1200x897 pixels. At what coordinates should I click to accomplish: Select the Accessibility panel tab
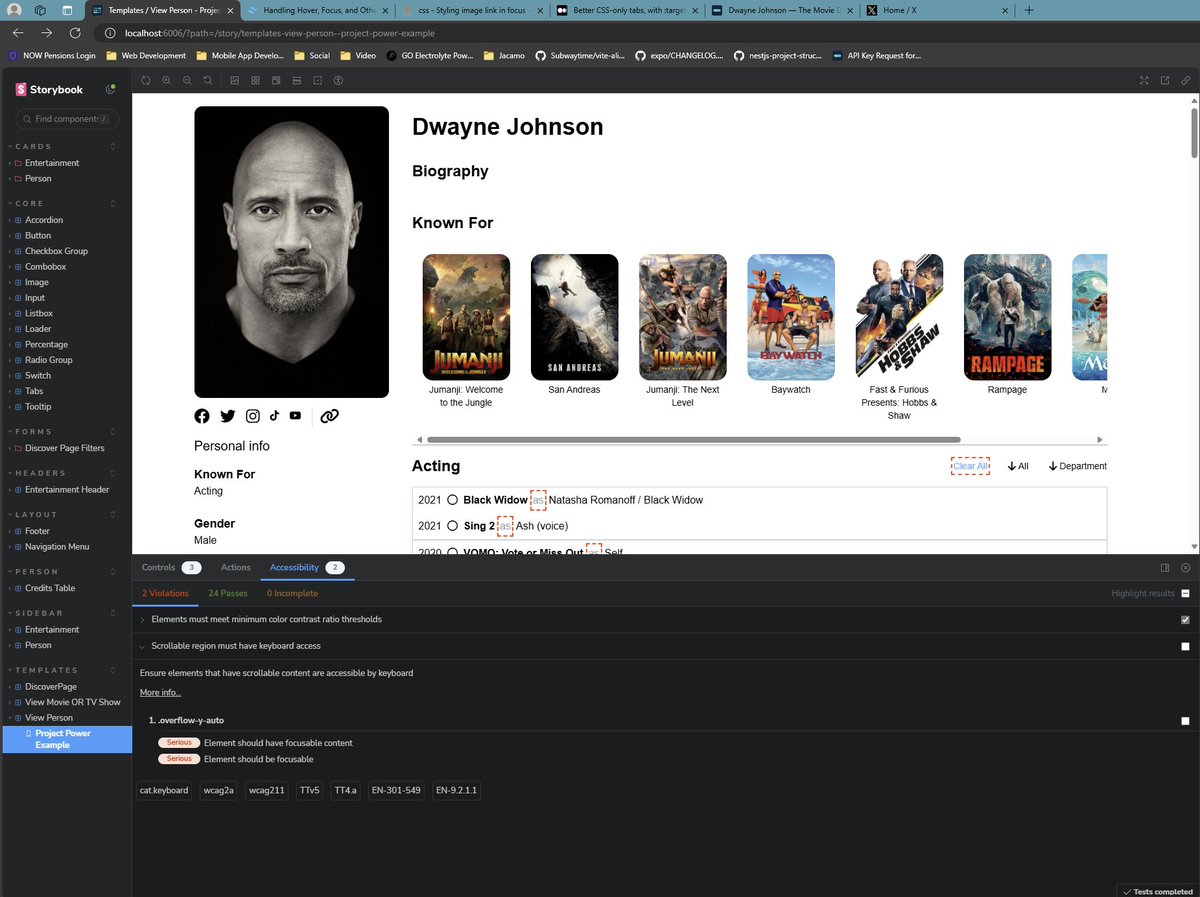point(306,567)
